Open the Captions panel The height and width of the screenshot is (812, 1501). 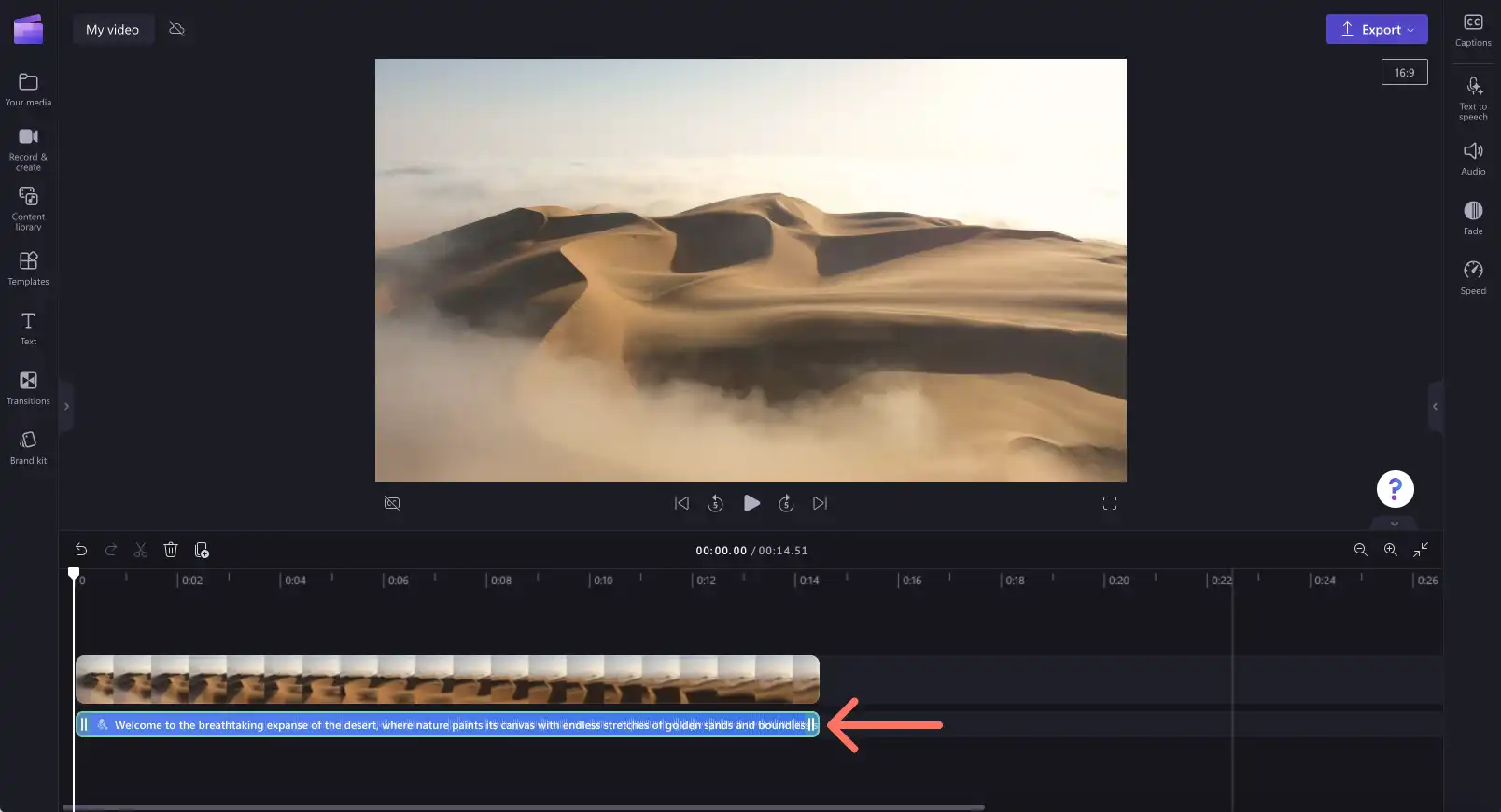[x=1473, y=30]
